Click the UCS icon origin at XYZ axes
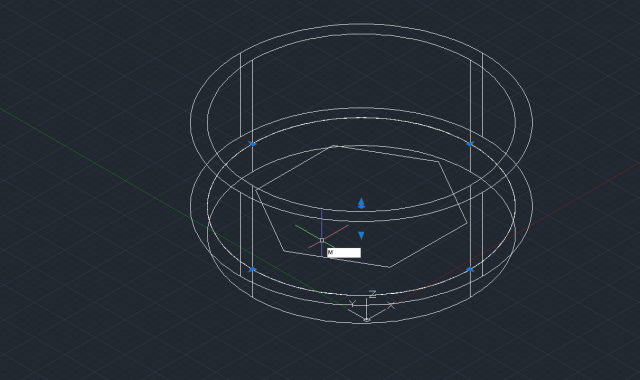 [x=367, y=320]
